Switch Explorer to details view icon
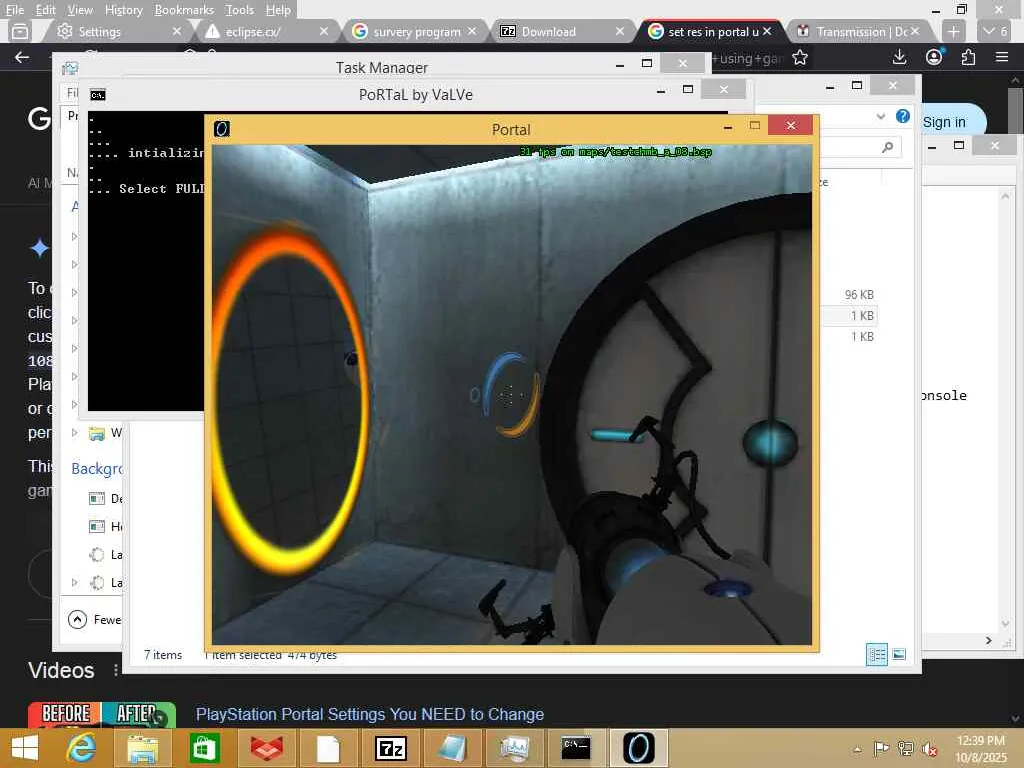The height and width of the screenshot is (768, 1024). (x=876, y=654)
